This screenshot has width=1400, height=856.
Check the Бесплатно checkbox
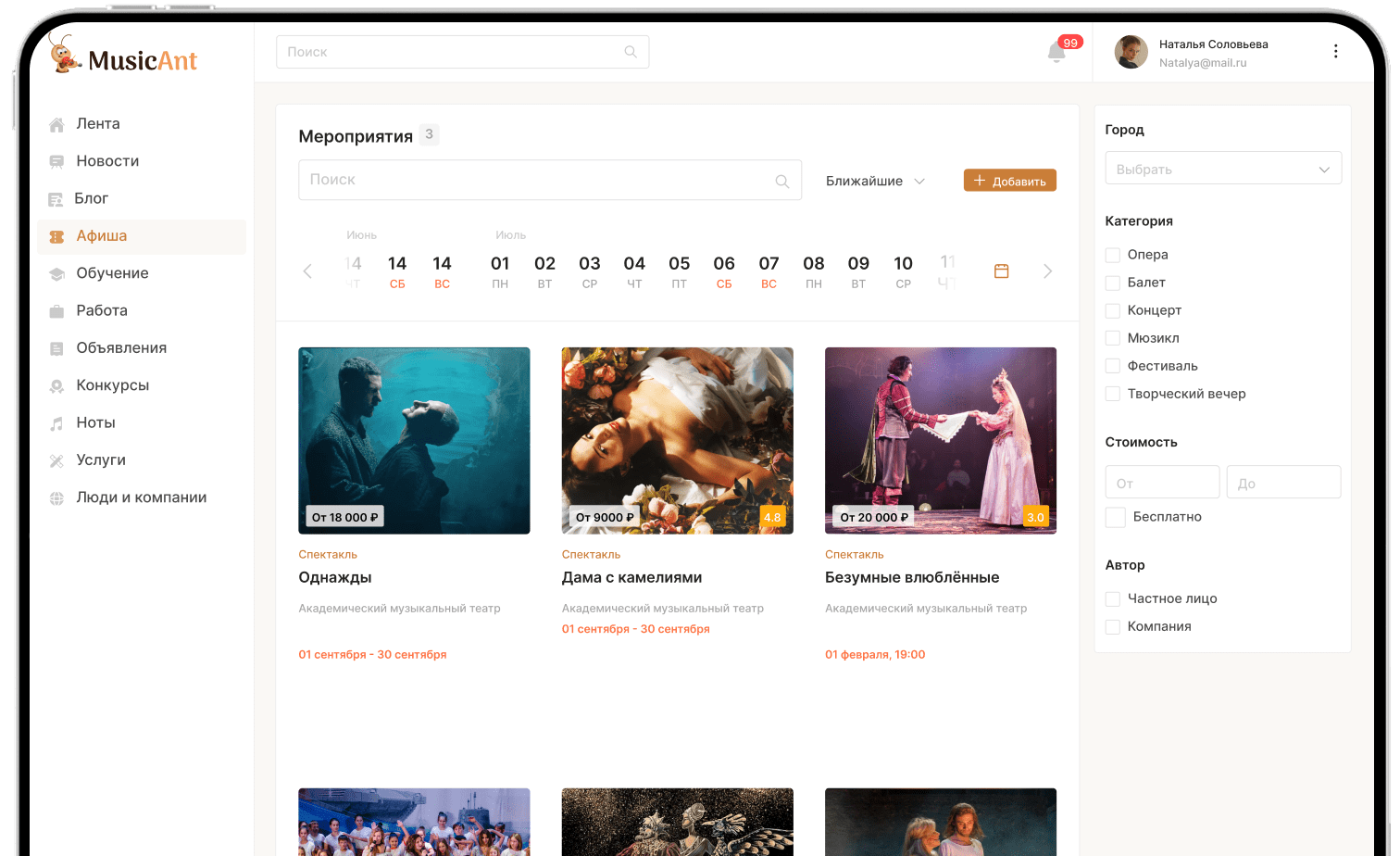click(x=1116, y=517)
